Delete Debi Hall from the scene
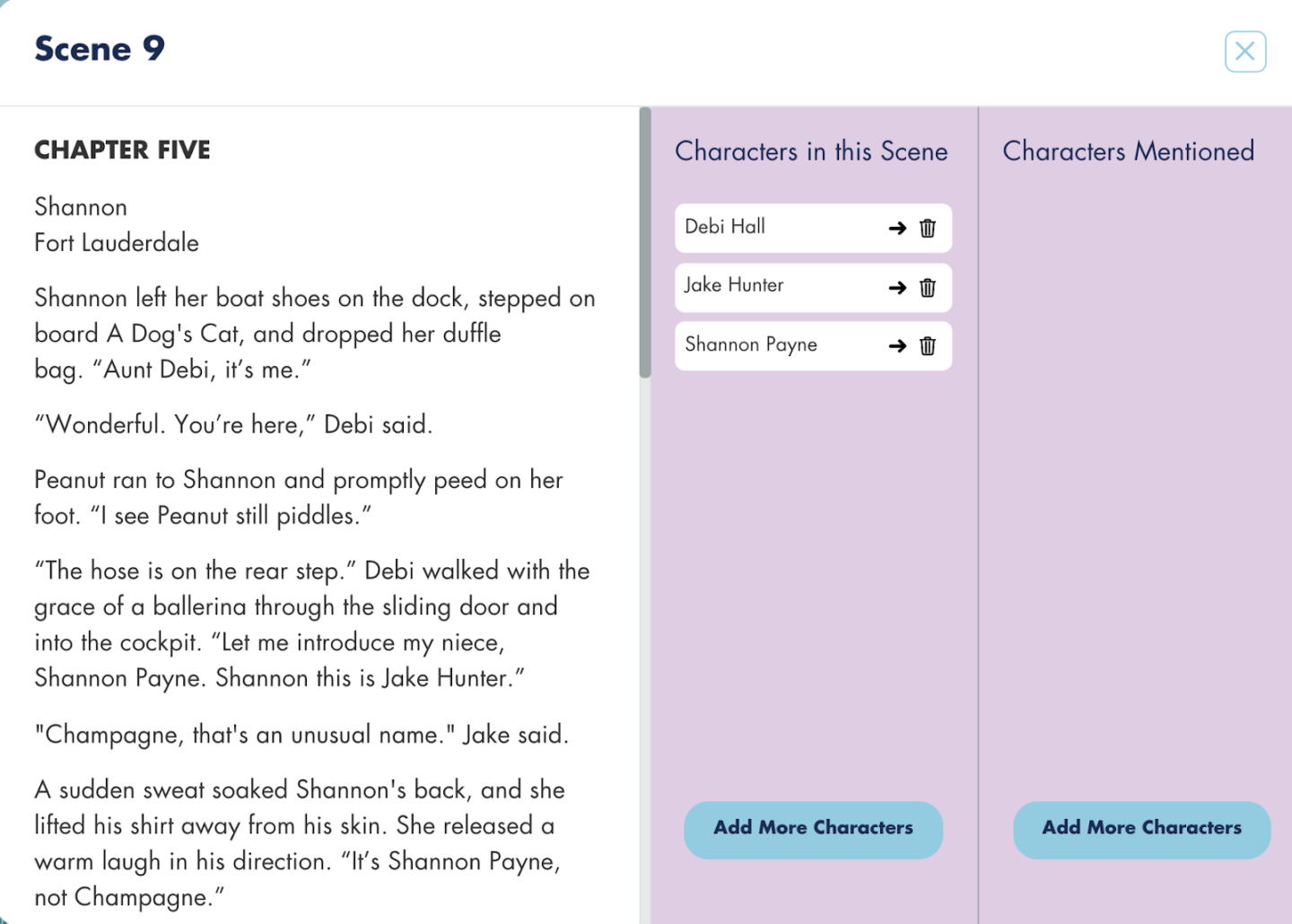Viewport: 1292px width, 924px height. click(928, 228)
